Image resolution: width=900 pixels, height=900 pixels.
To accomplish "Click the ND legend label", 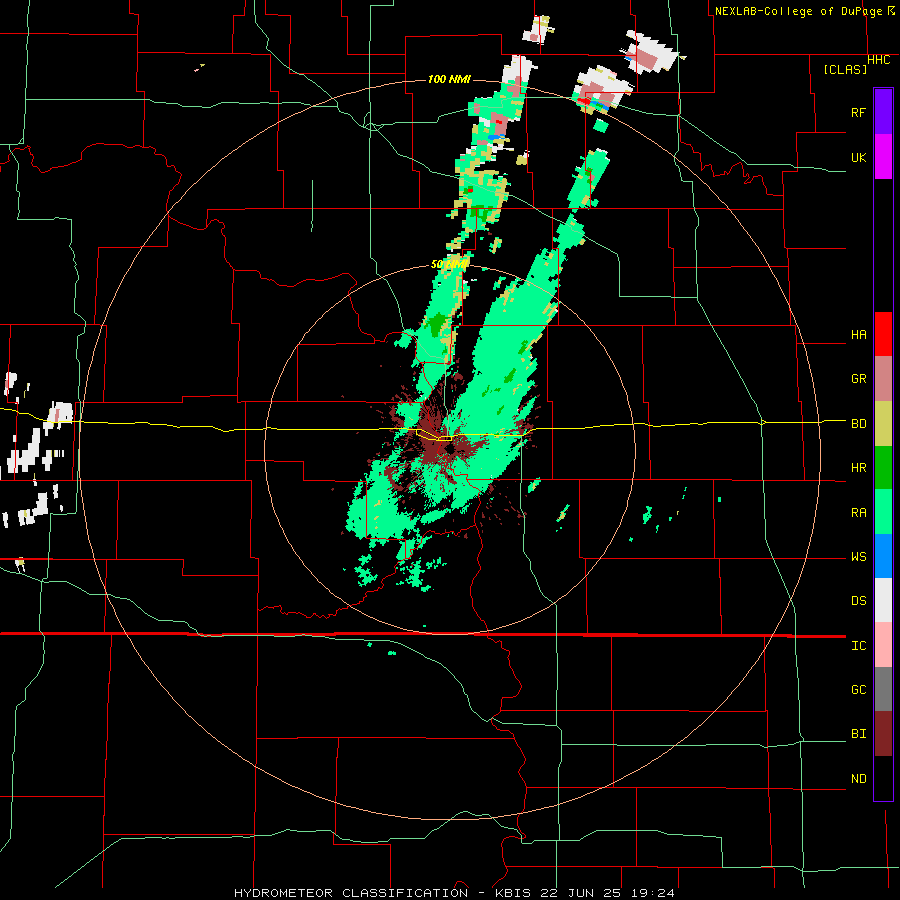I will pos(858,779).
